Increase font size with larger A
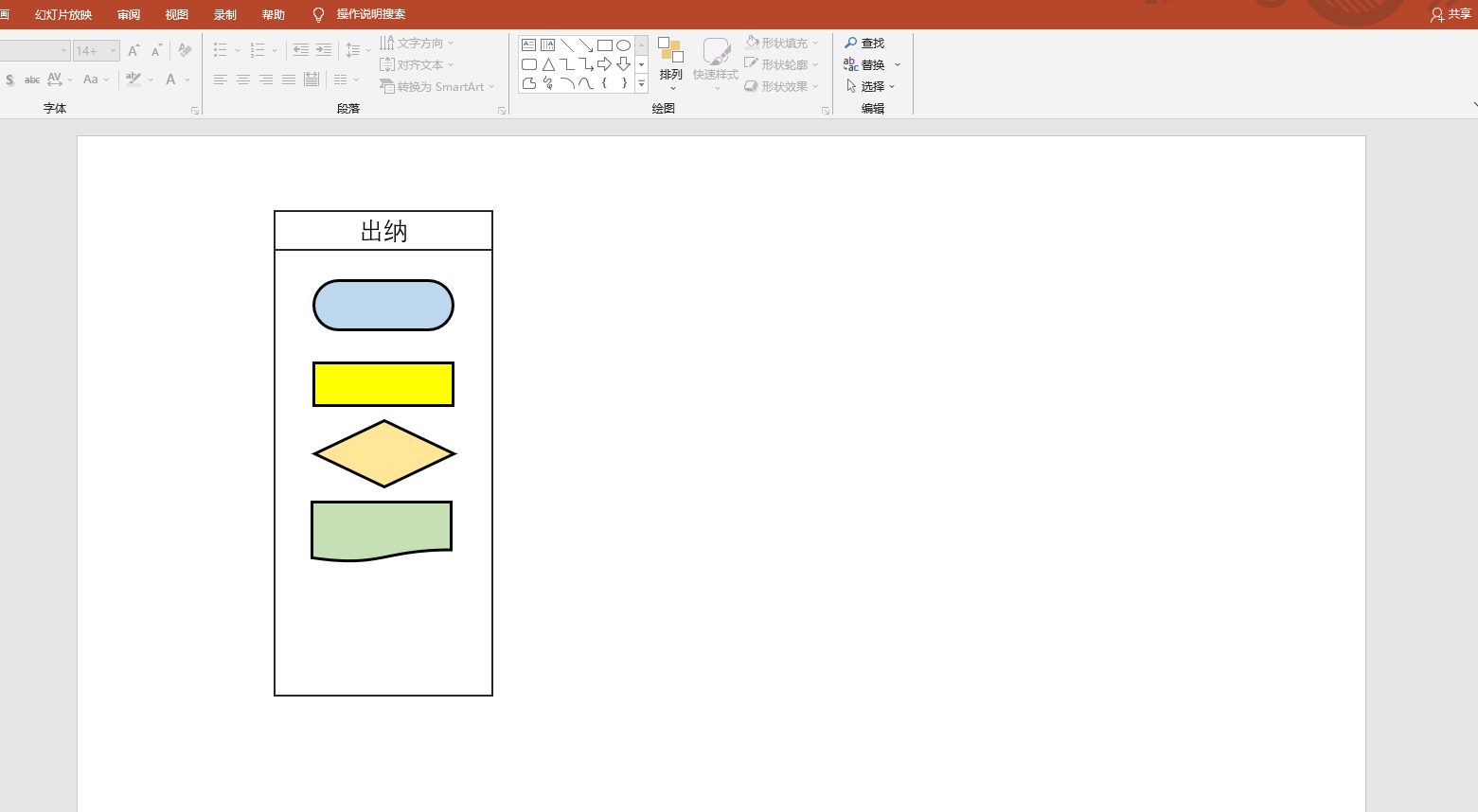Image resolution: width=1478 pixels, height=812 pixels. pyautogui.click(x=134, y=50)
